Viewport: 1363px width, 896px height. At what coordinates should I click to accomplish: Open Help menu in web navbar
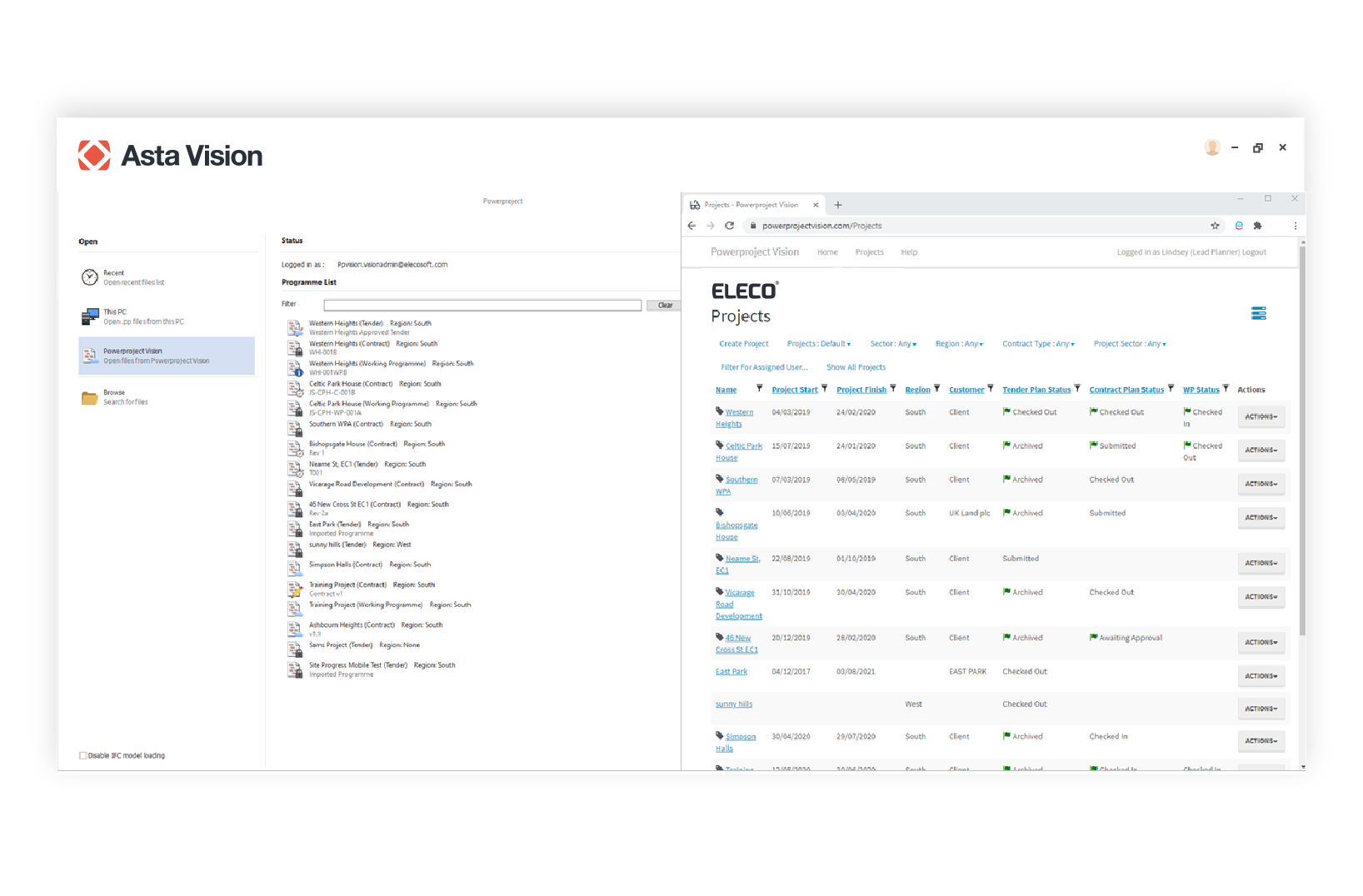(909, 252)
